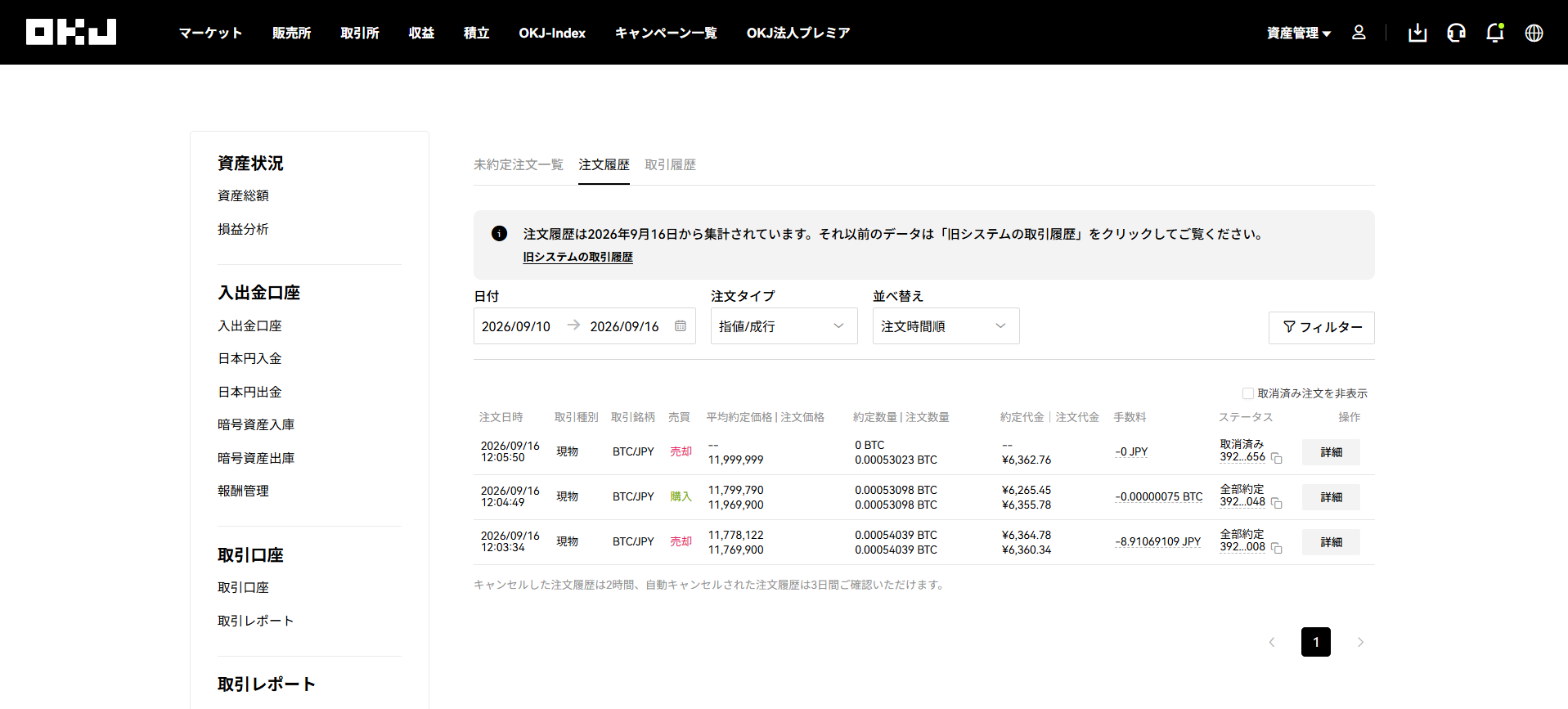1568x709 pixels.
Task: Go to previous page arrow
Action: 1272,642
